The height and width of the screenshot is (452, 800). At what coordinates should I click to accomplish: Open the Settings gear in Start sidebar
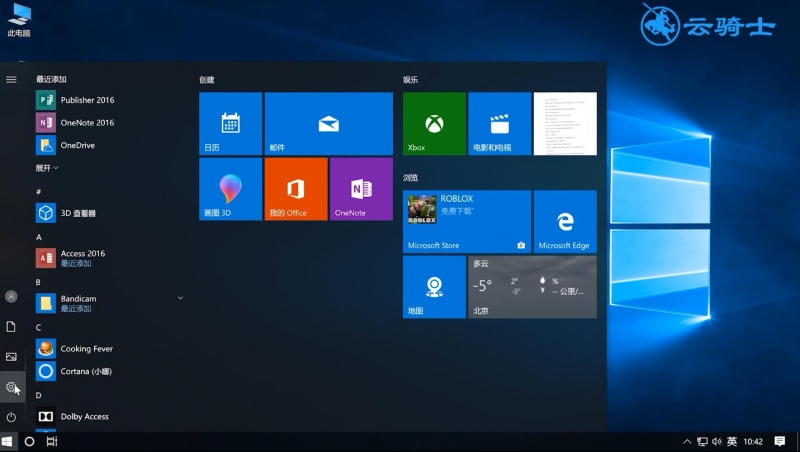pos(11,387)
